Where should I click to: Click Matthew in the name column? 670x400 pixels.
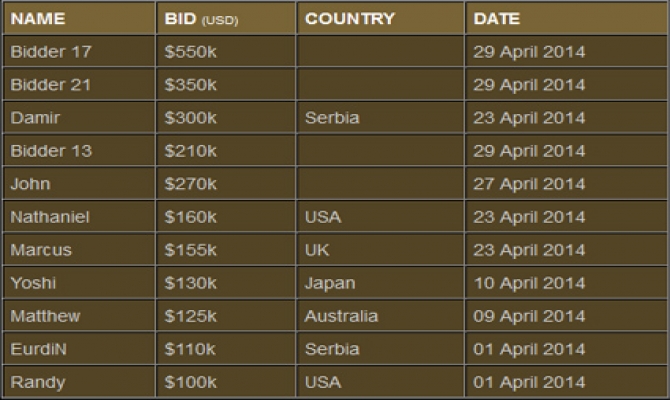[45, 316]
